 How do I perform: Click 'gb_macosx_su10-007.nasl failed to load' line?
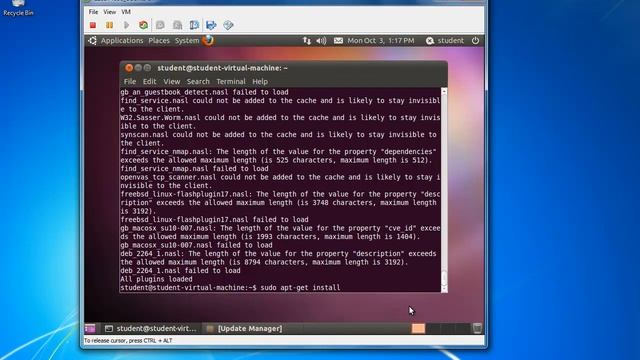click(x=196, y=245)
